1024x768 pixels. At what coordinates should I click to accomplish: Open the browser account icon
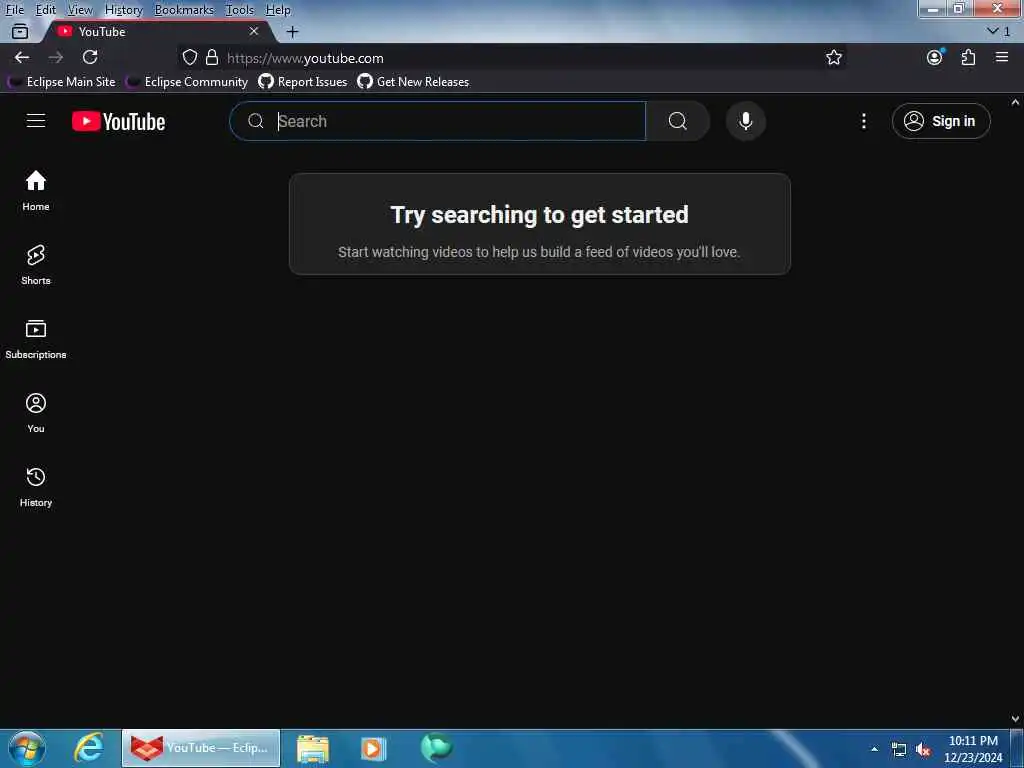pos(935,57)
